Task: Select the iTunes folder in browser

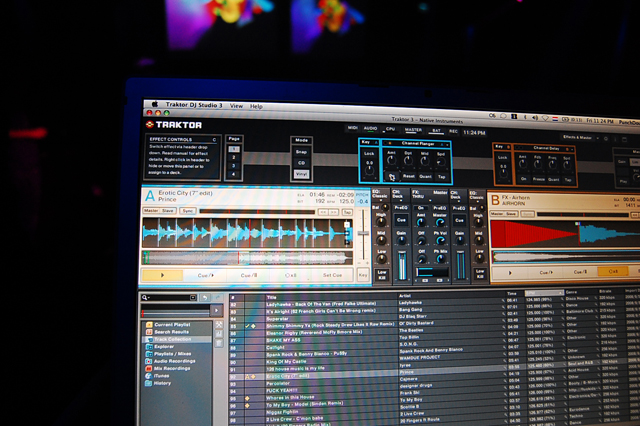Action: (x=162, y=375)
